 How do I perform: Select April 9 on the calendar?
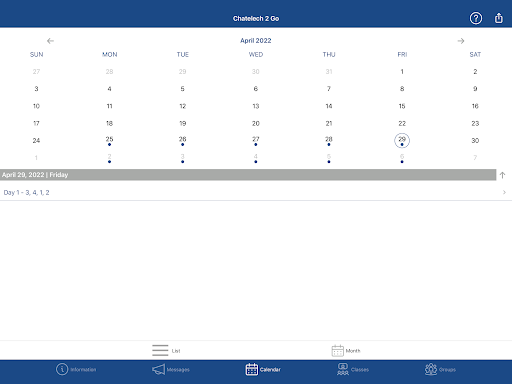[475, 89]
